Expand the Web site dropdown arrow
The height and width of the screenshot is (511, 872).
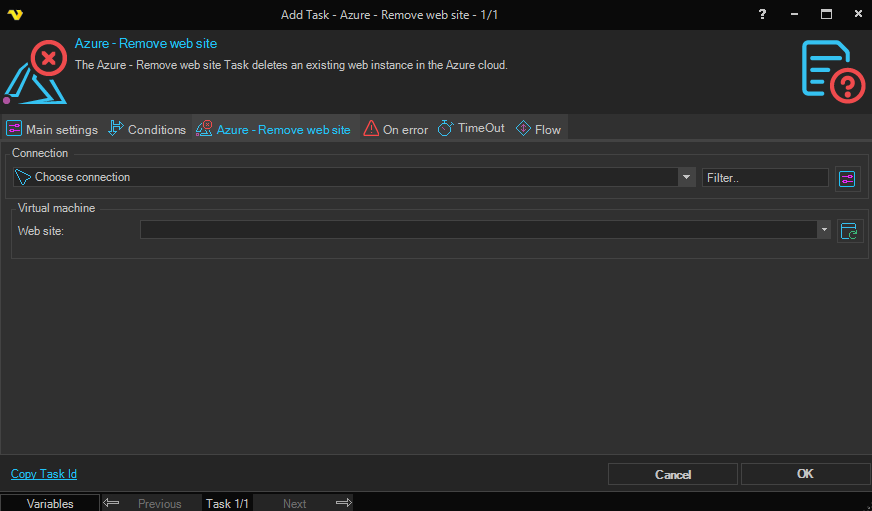[x=824, y=230]
